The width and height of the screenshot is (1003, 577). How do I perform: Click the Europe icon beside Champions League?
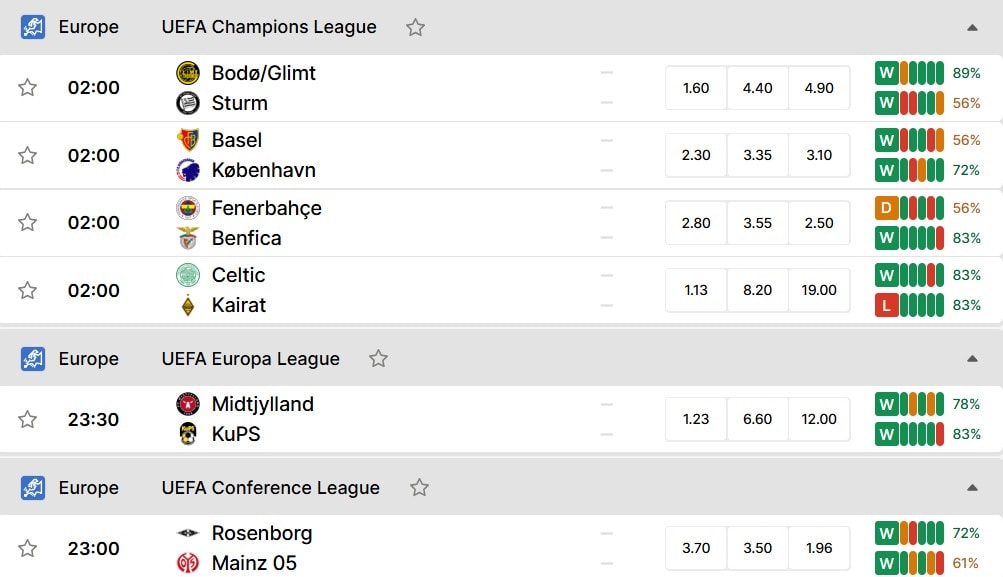click(x=33, y=27)
